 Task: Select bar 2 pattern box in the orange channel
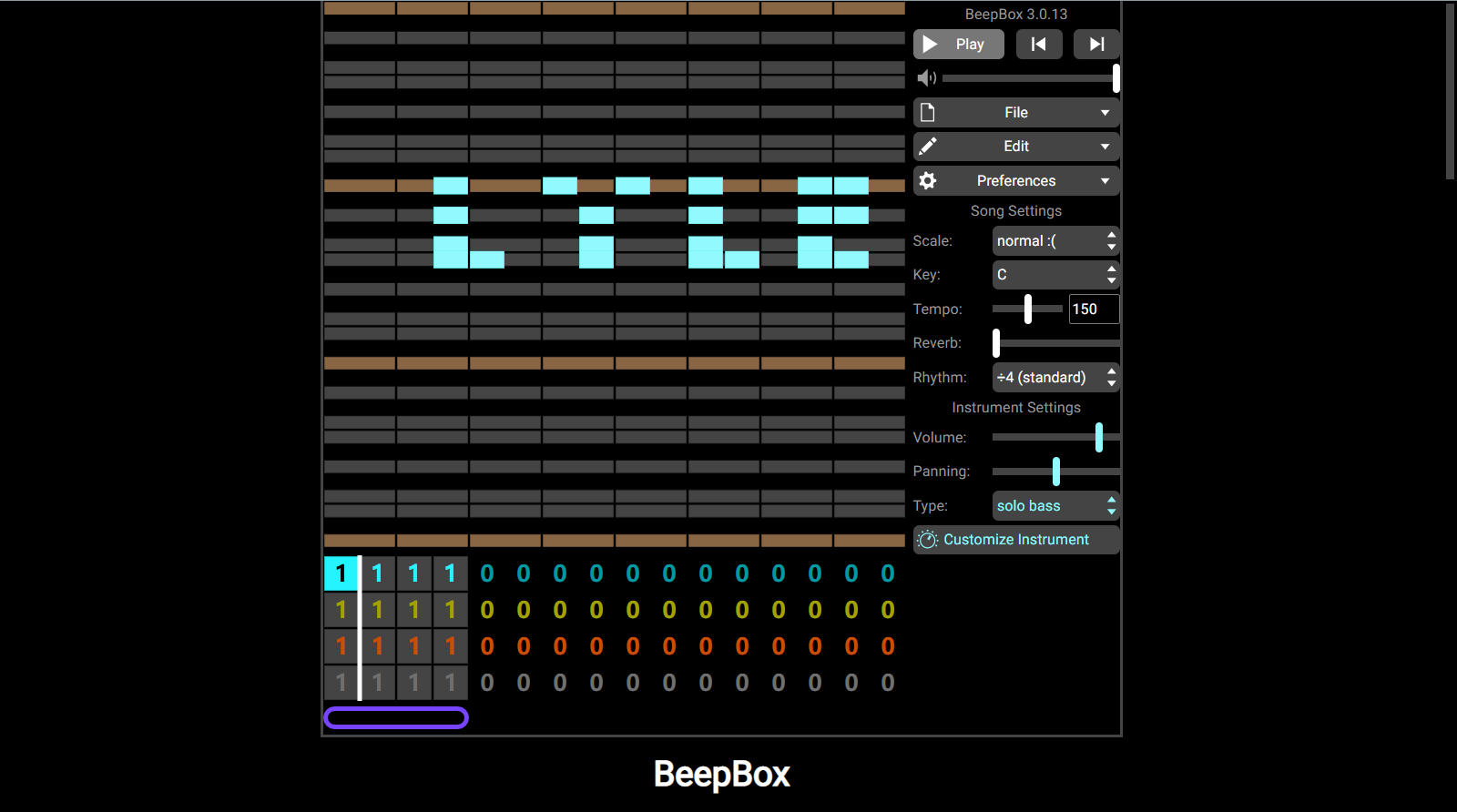tap(378, 646)
